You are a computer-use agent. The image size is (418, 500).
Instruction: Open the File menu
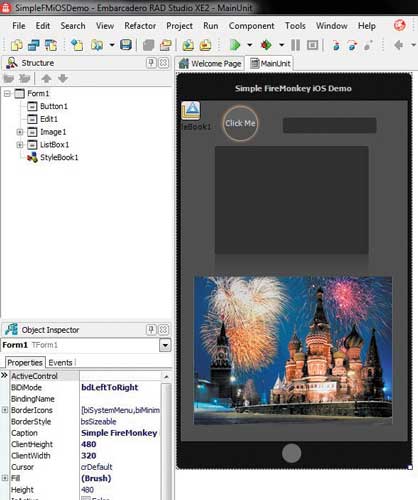pos(19,26)
